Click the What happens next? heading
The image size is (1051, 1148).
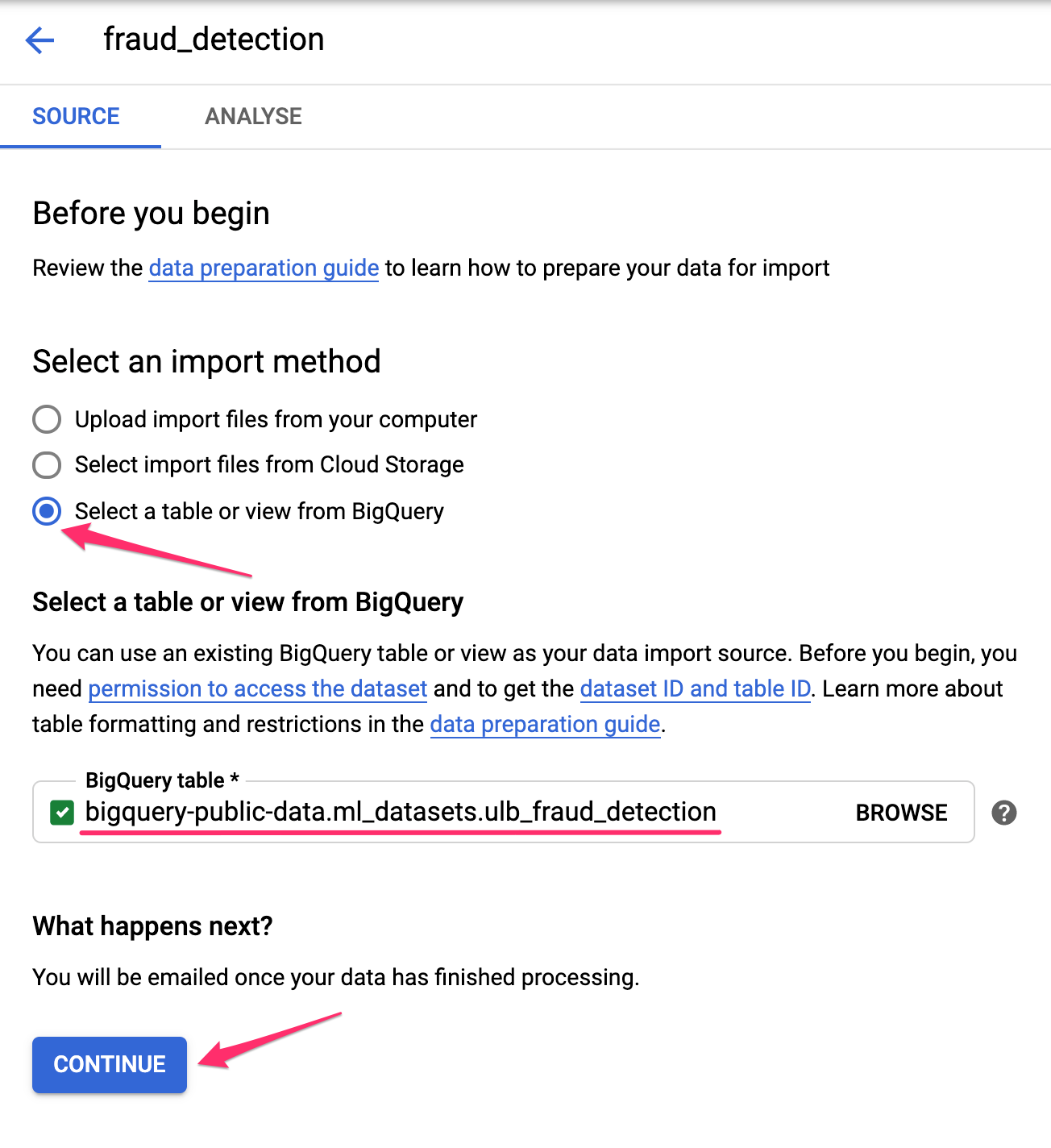pyautogui.click(x=152, y=926)
